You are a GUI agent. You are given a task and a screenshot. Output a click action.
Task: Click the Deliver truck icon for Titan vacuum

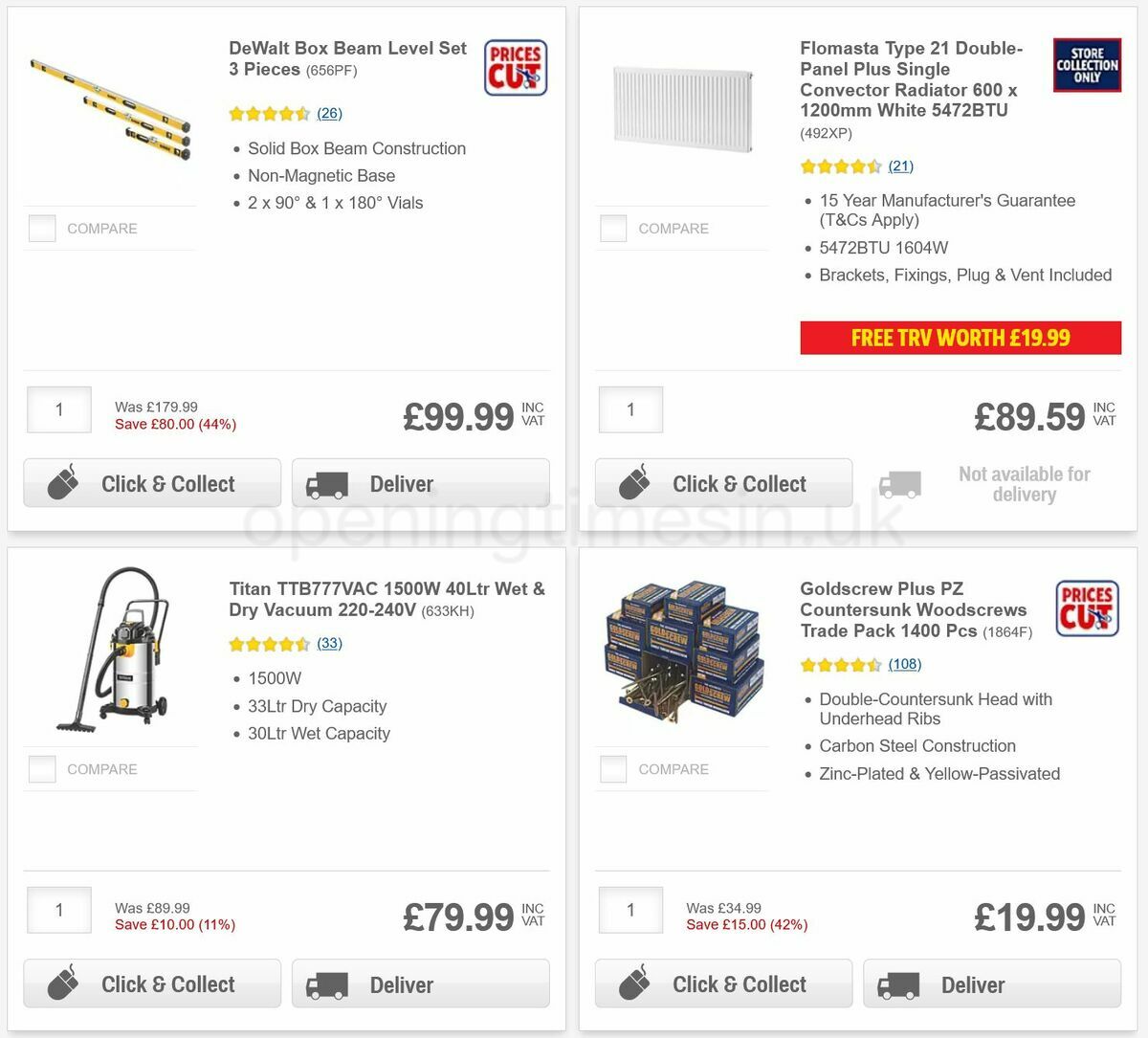(325, 983)
